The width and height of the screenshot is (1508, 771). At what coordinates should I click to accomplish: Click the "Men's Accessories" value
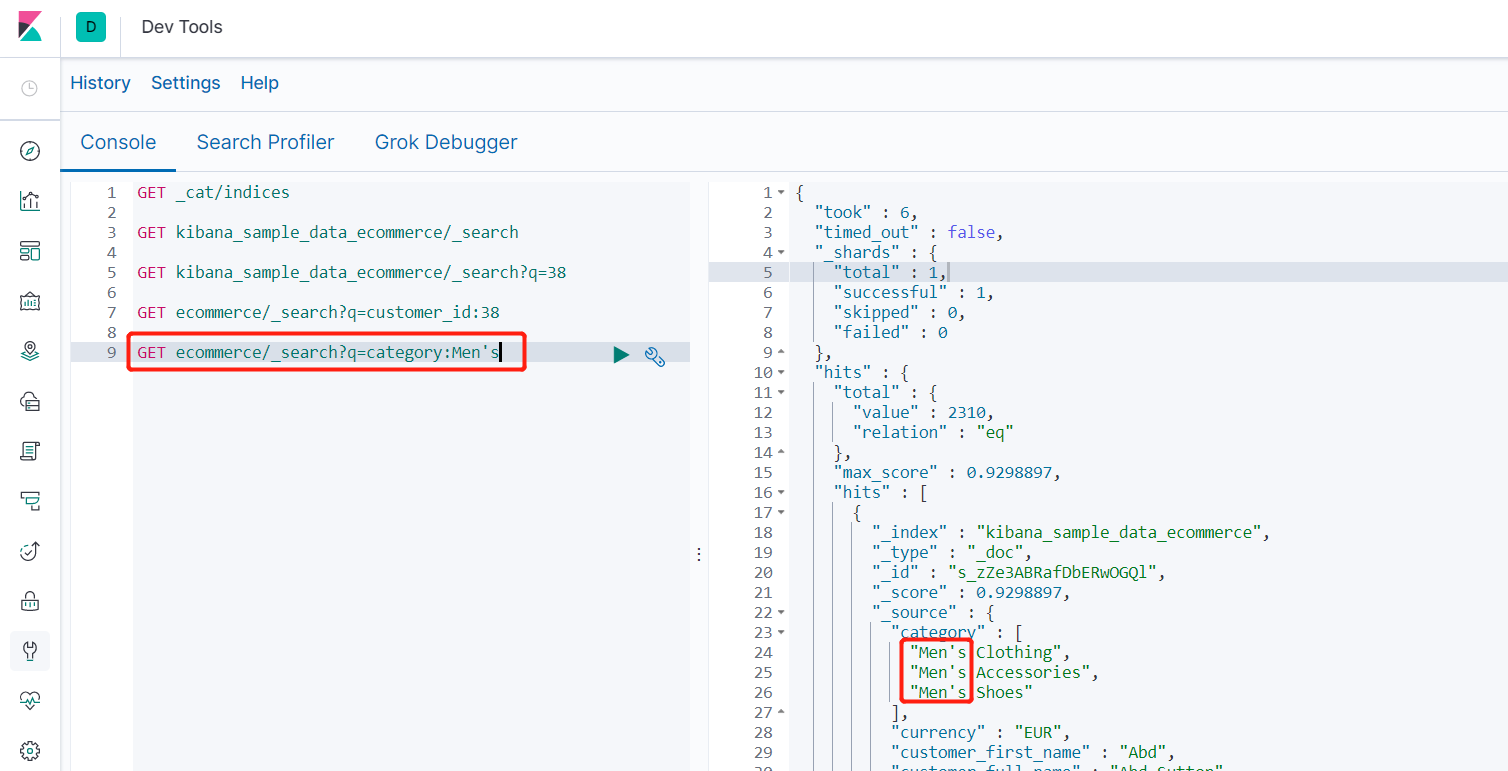[x=1005, y=672]
